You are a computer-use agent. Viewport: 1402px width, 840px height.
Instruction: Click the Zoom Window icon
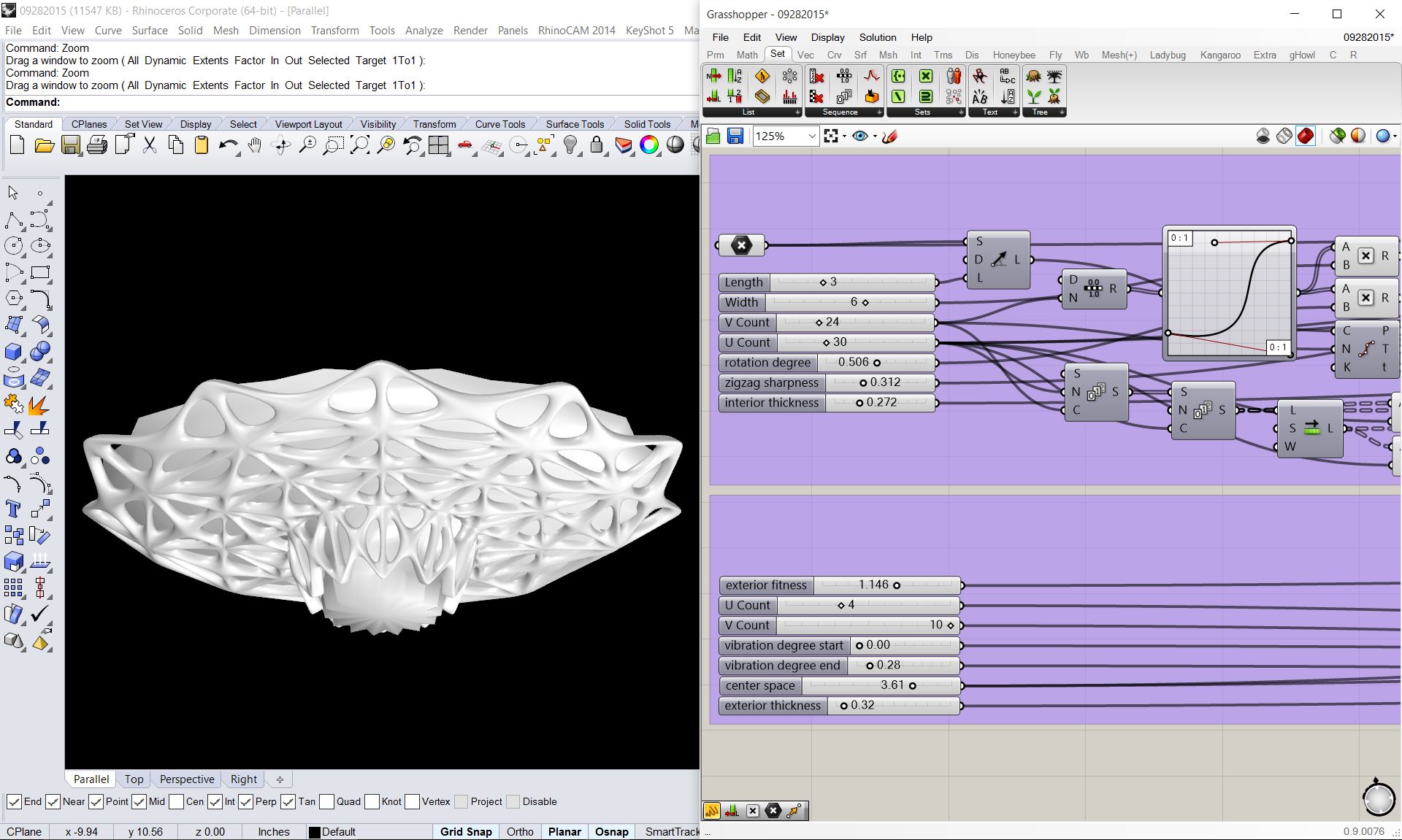[x=333, y=145]
